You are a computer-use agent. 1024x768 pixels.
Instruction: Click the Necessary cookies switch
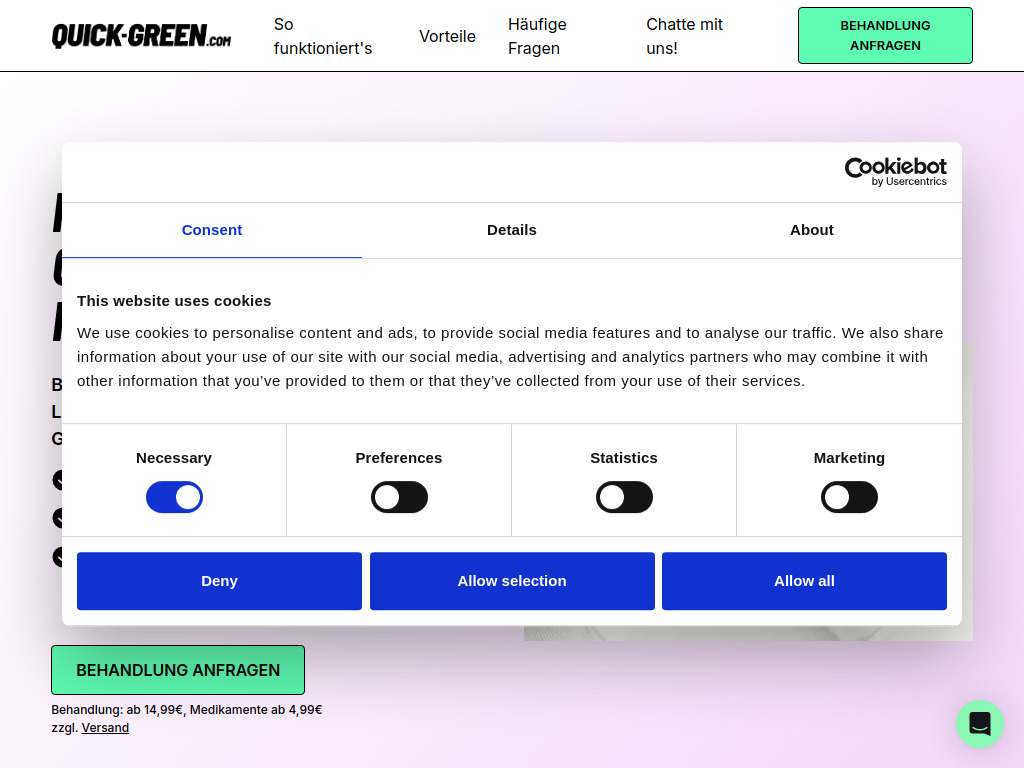point(174,497)
